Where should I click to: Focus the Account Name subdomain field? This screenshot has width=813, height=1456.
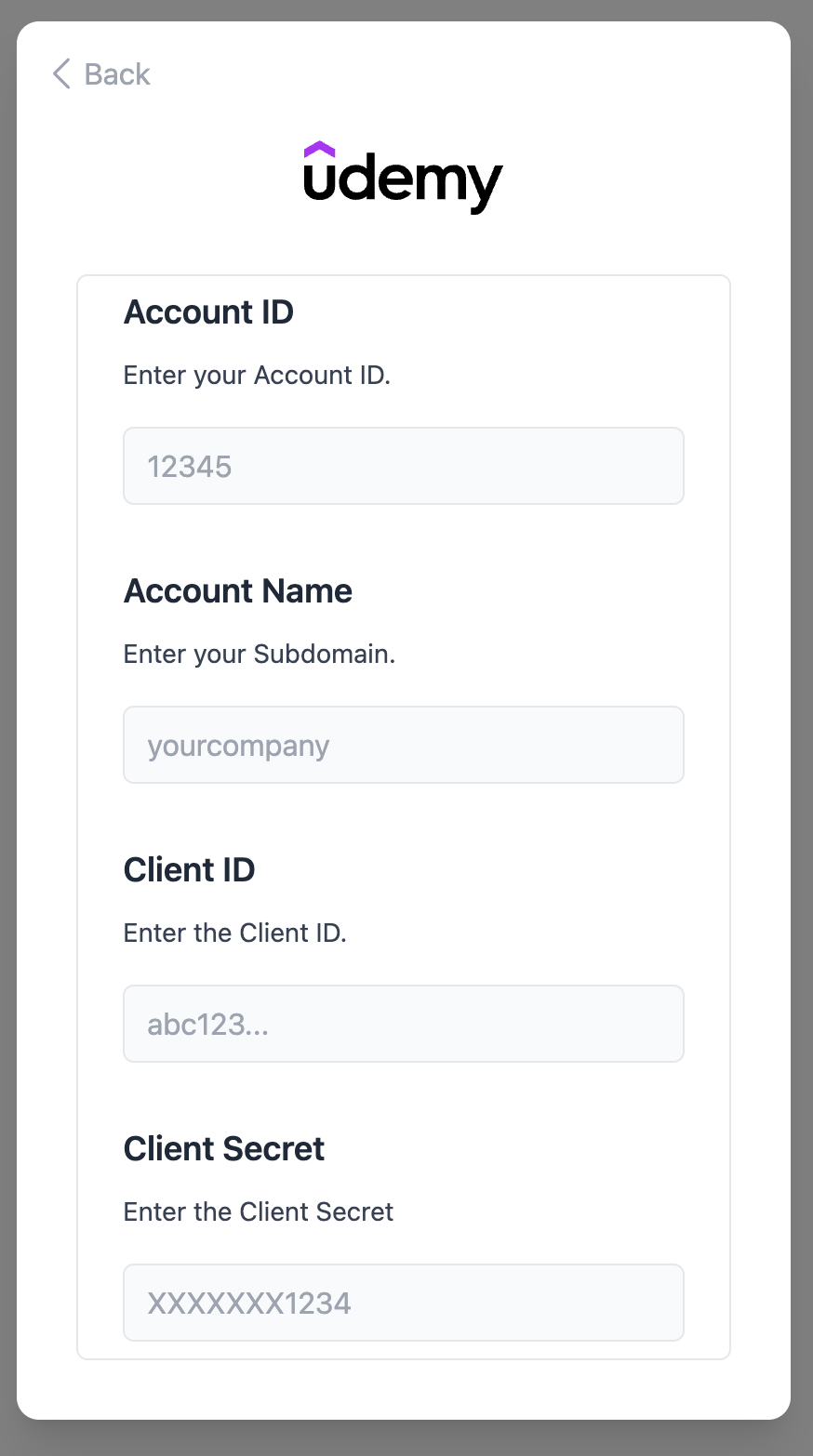click(x=404, y=745)
